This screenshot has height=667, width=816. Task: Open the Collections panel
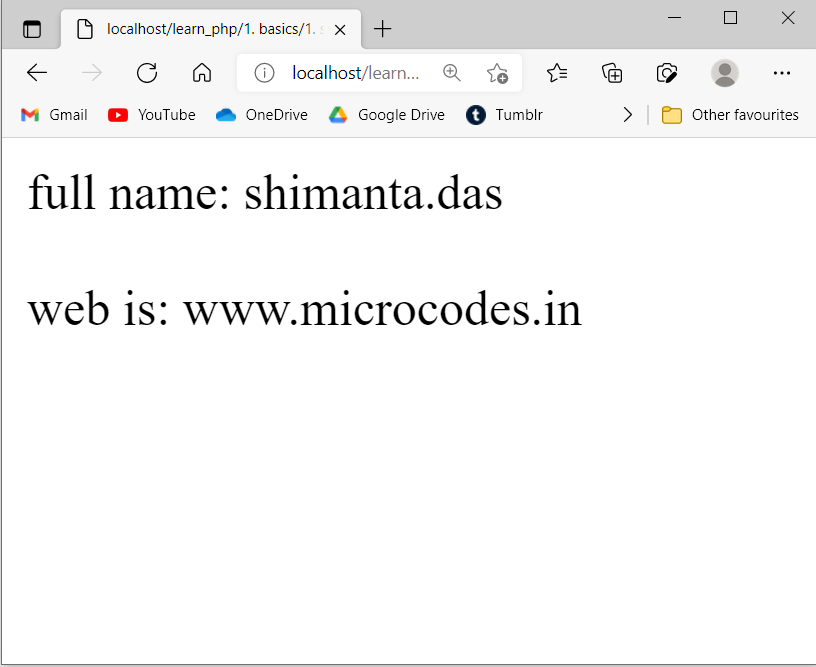point(612,73)
